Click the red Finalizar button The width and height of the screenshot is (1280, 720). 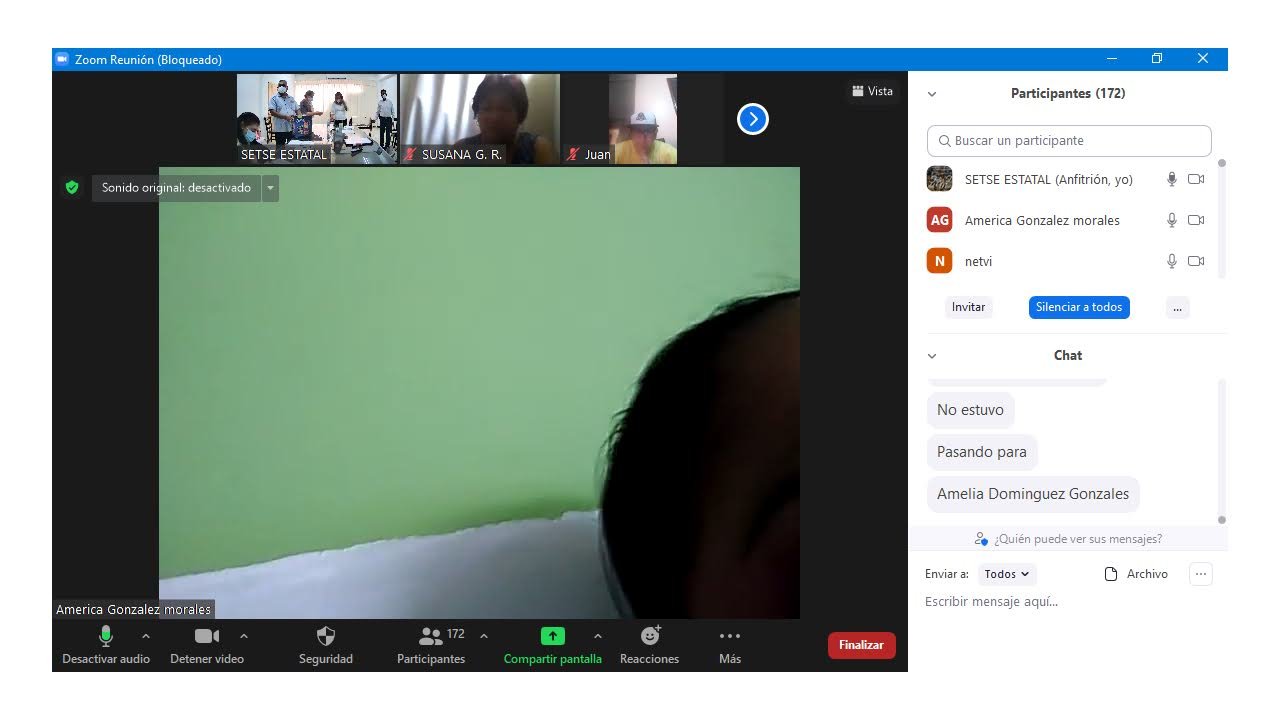pyautogui.click(x=861, y=645)
